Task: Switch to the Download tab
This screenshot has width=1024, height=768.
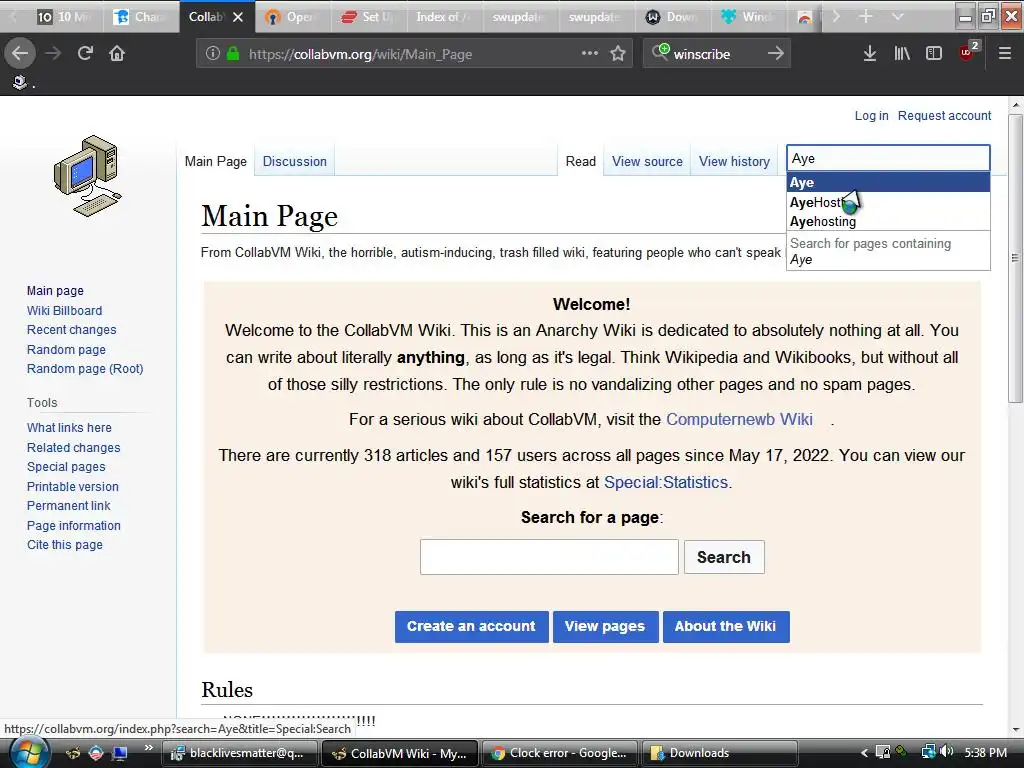Action: tap(673, 17)
